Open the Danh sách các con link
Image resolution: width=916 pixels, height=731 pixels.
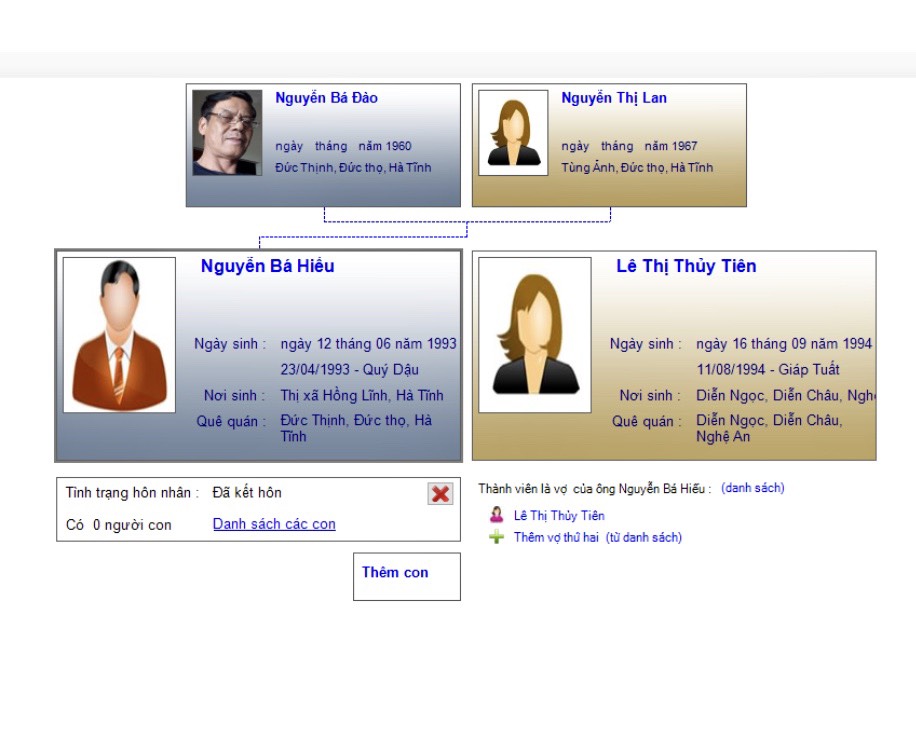click(274, 524)
